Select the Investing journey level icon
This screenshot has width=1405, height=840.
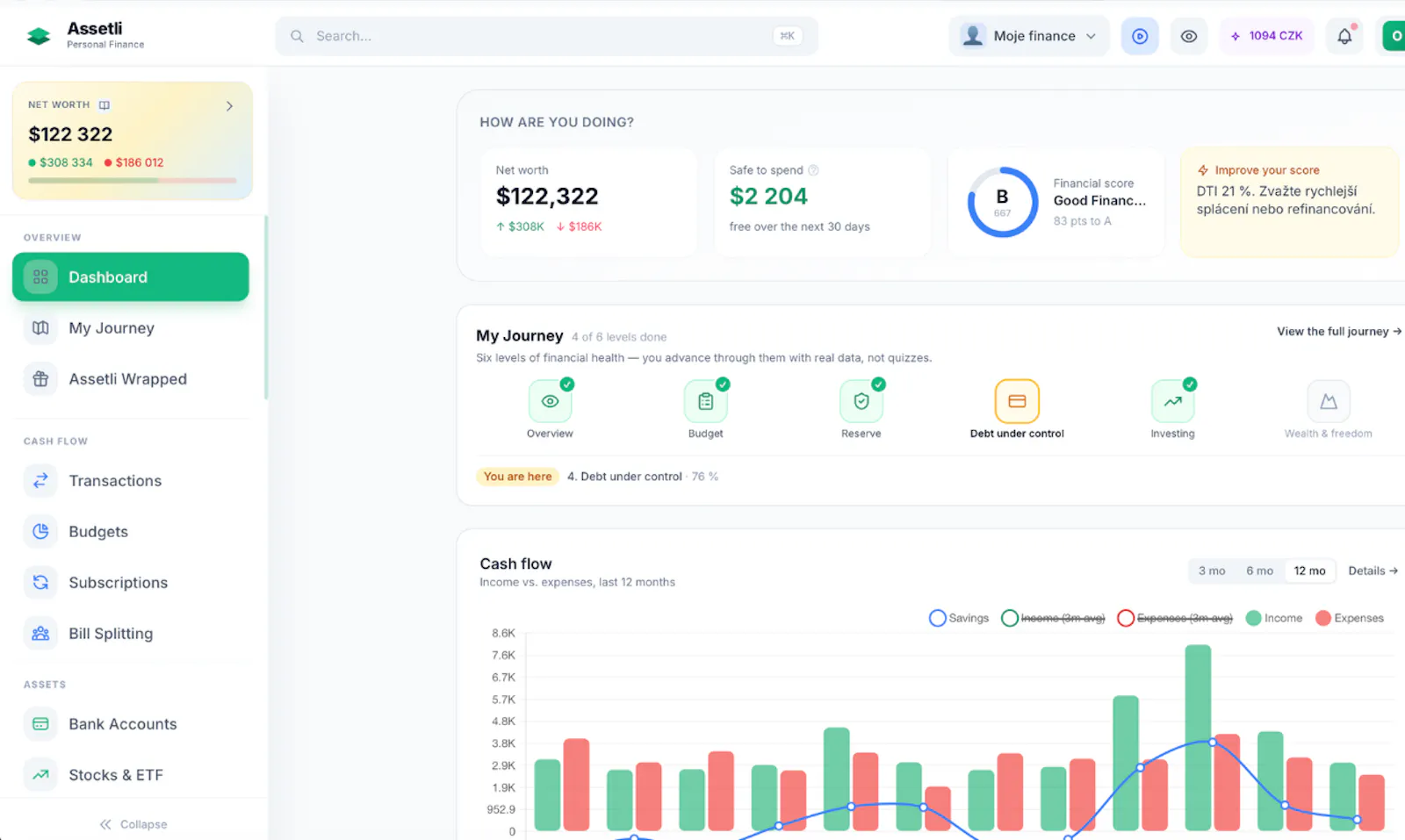point(1173,401)
